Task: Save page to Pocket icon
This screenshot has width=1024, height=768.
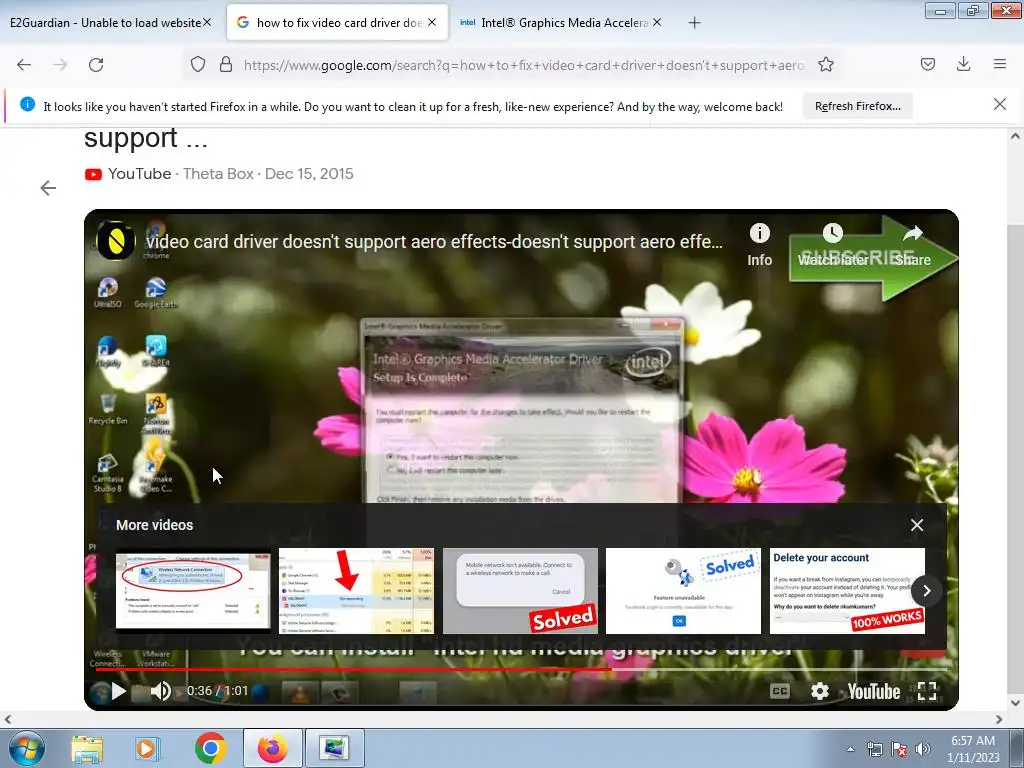Action: click(927, 65)
